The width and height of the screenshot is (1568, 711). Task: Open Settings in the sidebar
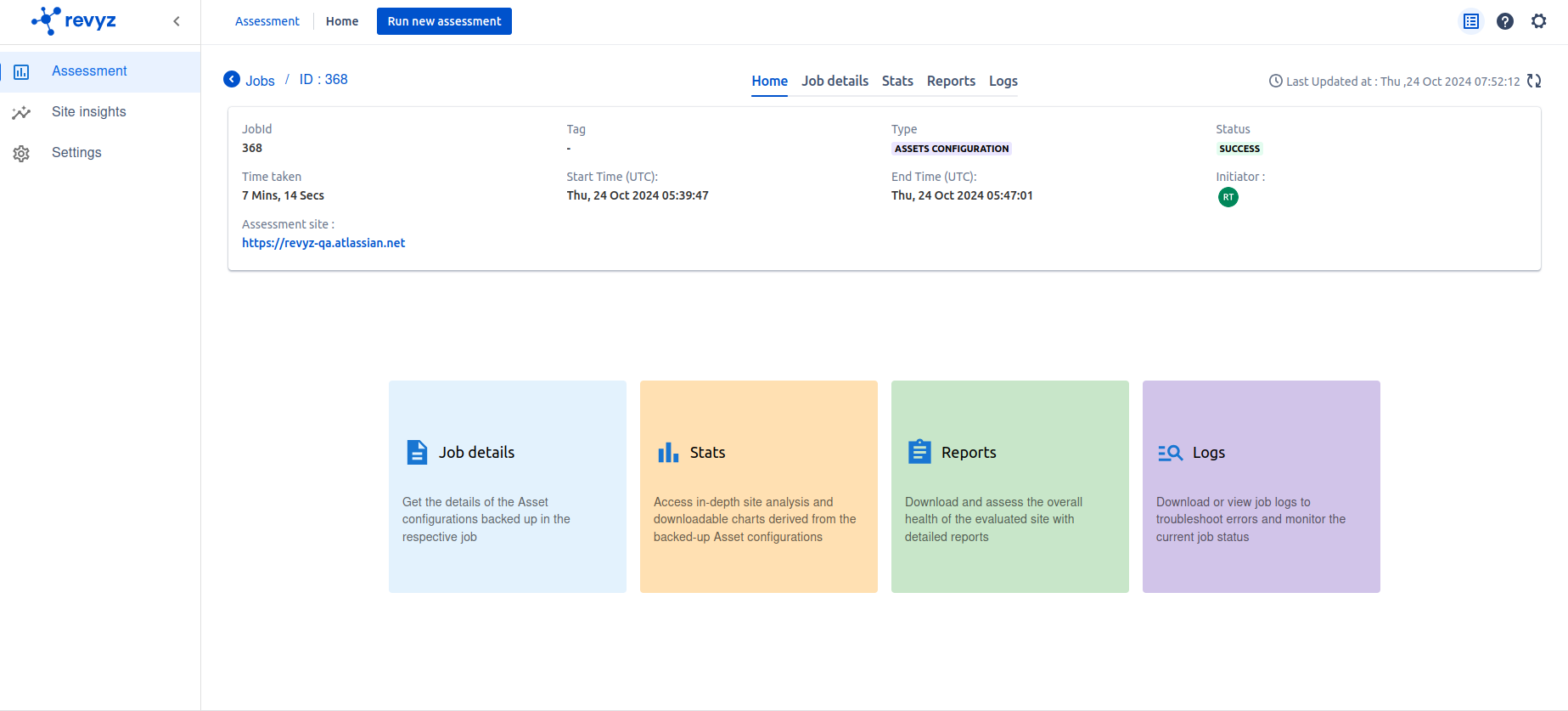100,154
